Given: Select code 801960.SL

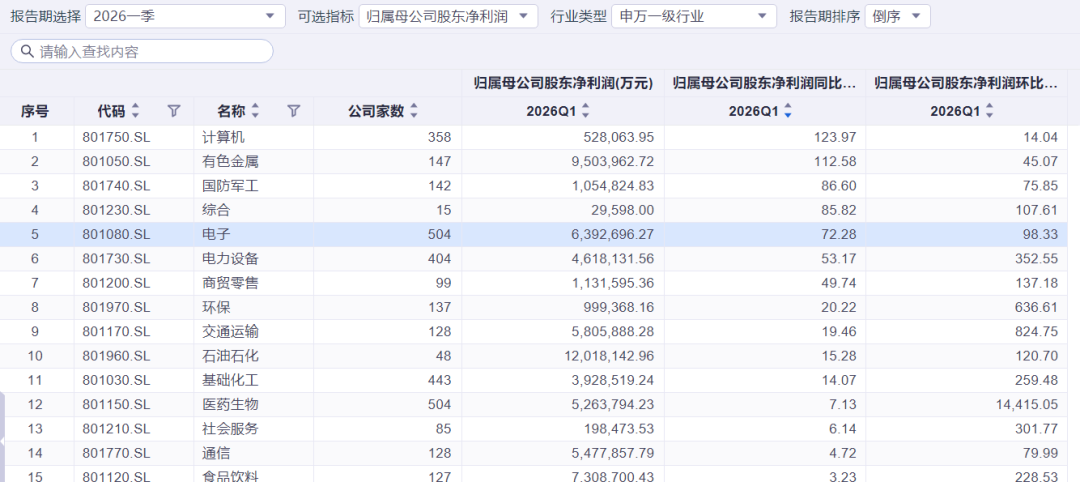Looking at the screenshot, I should (116, 356).
